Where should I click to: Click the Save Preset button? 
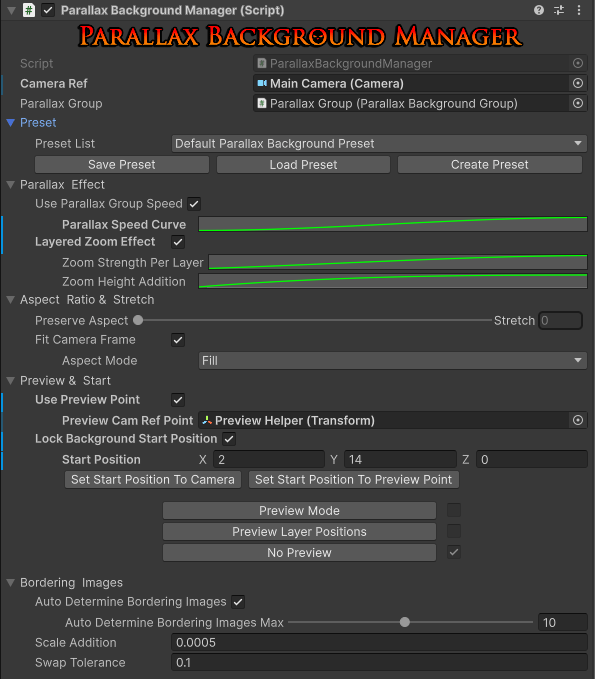[x=122, y=165]
